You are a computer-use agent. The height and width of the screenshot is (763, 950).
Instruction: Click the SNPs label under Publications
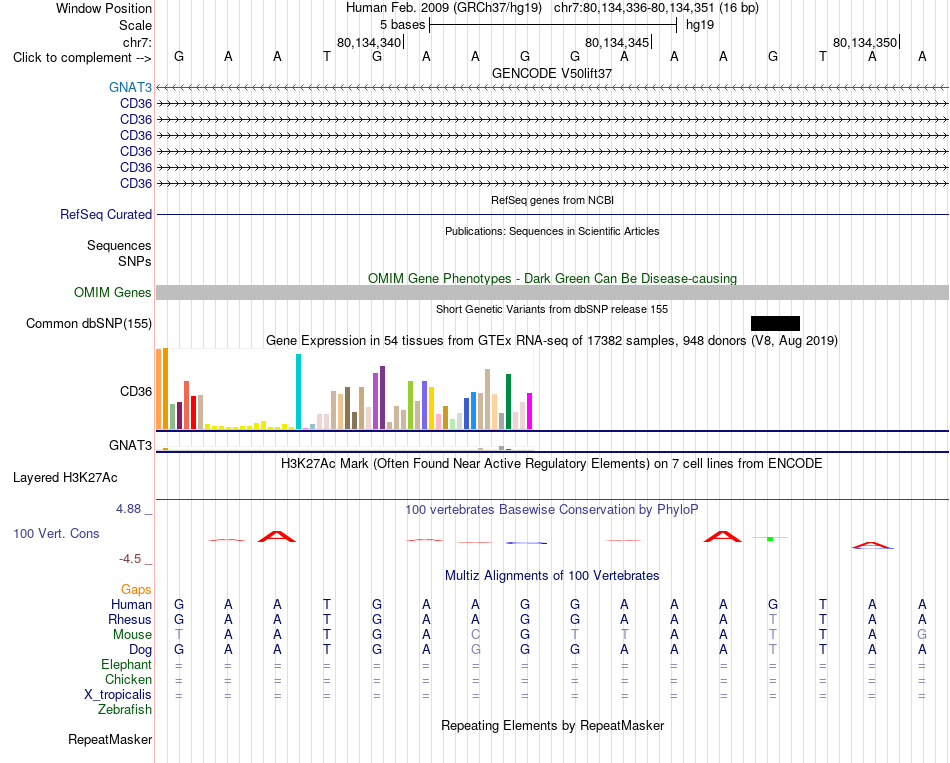tap(135, 261)
